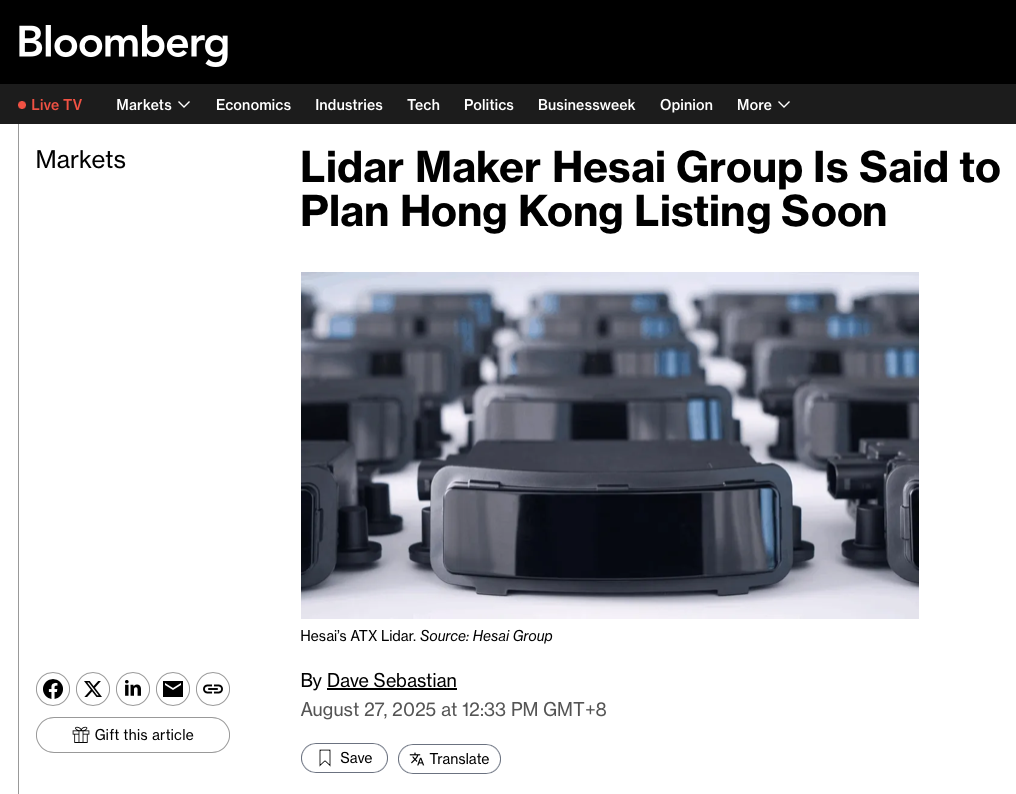
Task: Open the Economics section
Action: pos(253,105)
